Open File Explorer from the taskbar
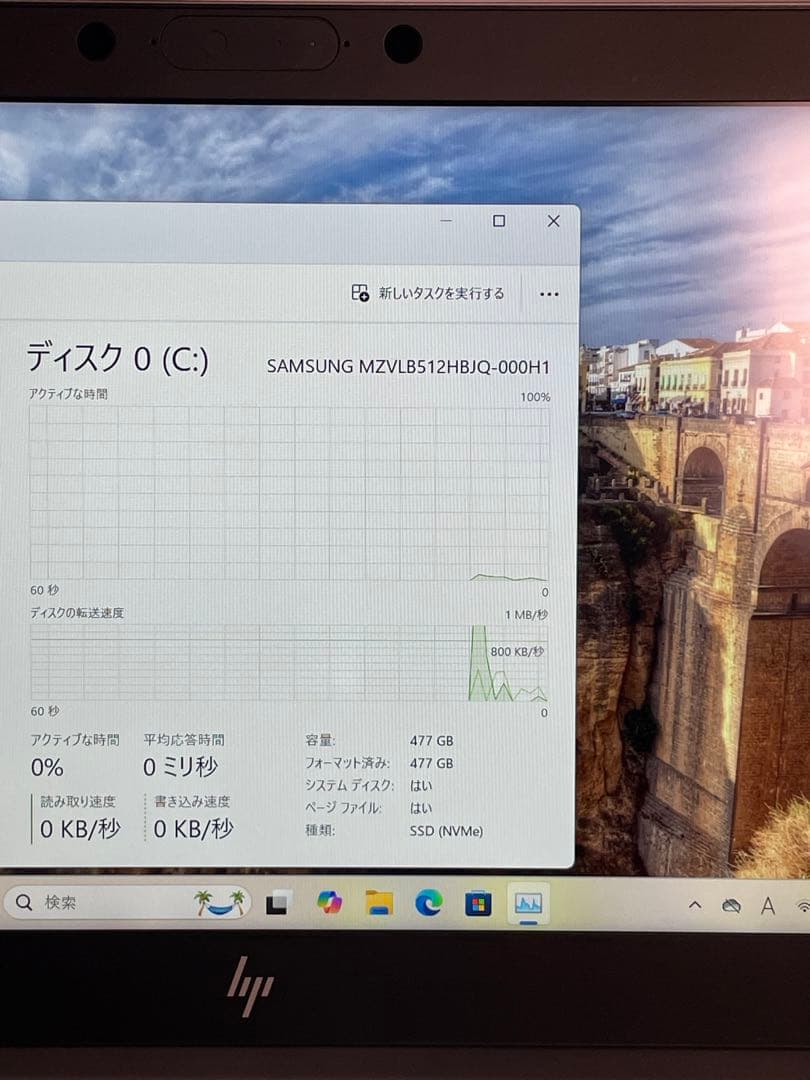The height and width of the screenshot is (1080, 810). tap(378, 905)
